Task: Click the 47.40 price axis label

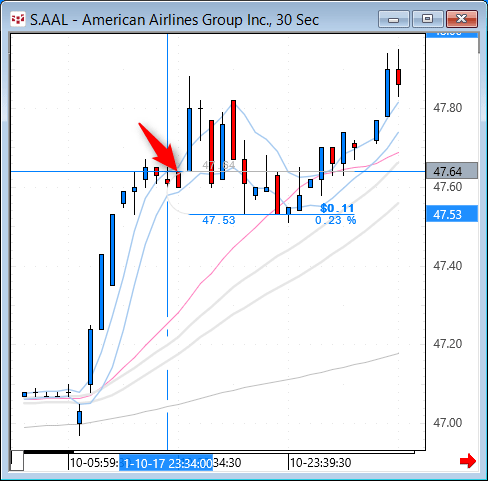Action: (447, 266)
